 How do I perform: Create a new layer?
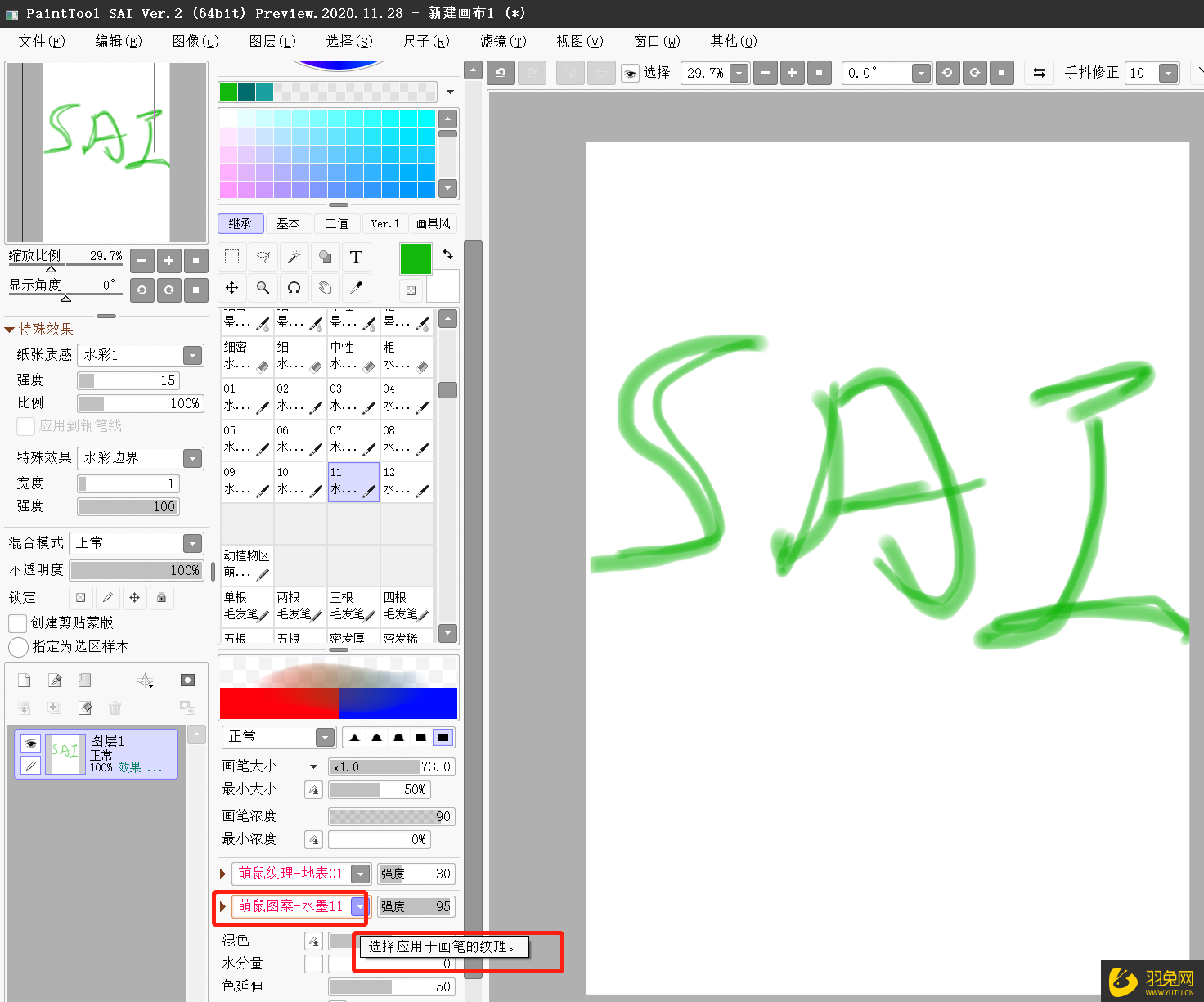point(24,680)
